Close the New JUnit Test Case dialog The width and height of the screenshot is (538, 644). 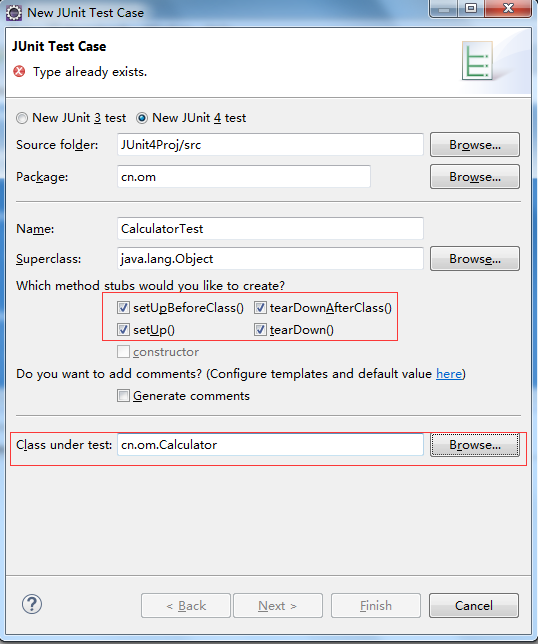click(x=508, y=8)
